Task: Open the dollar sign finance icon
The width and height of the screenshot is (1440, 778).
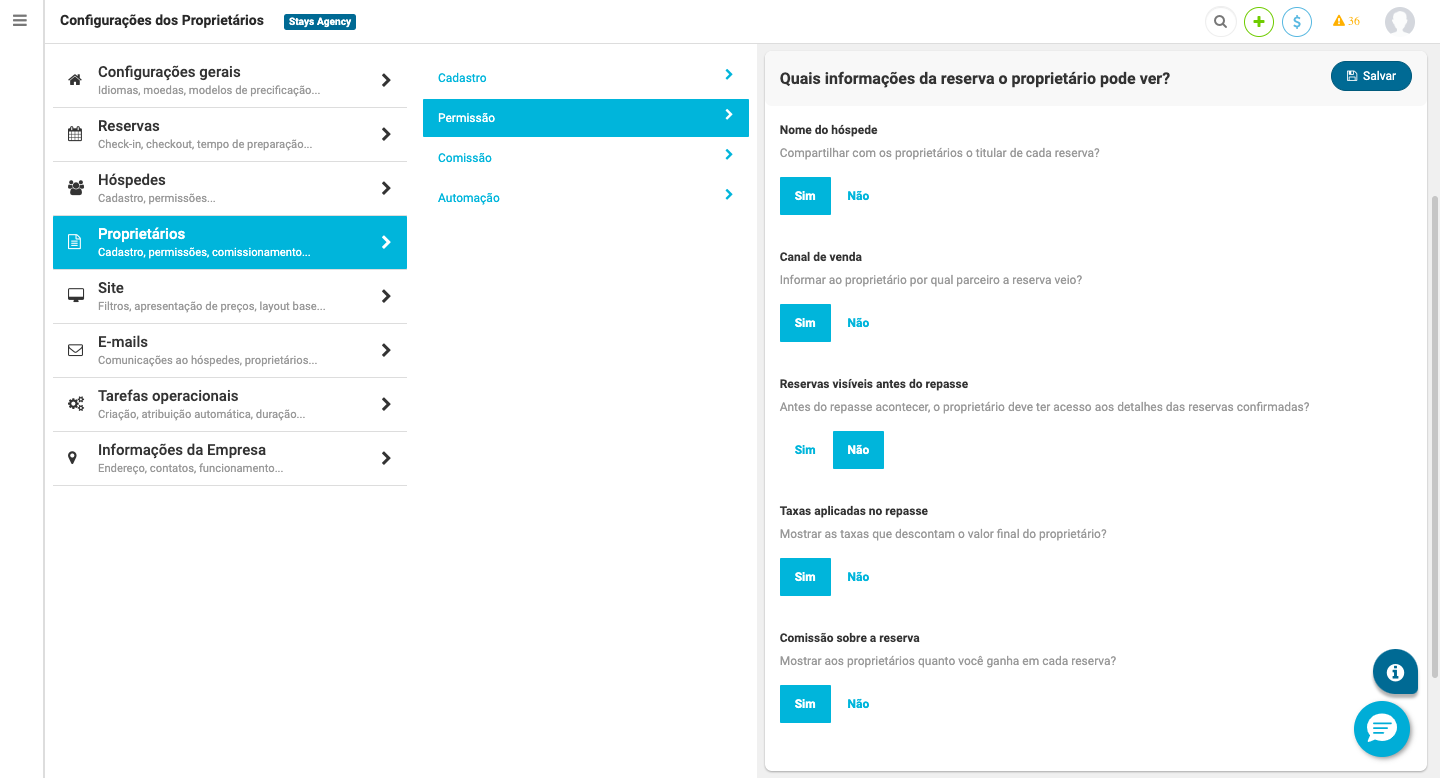Action: (x=1297, y=21)
